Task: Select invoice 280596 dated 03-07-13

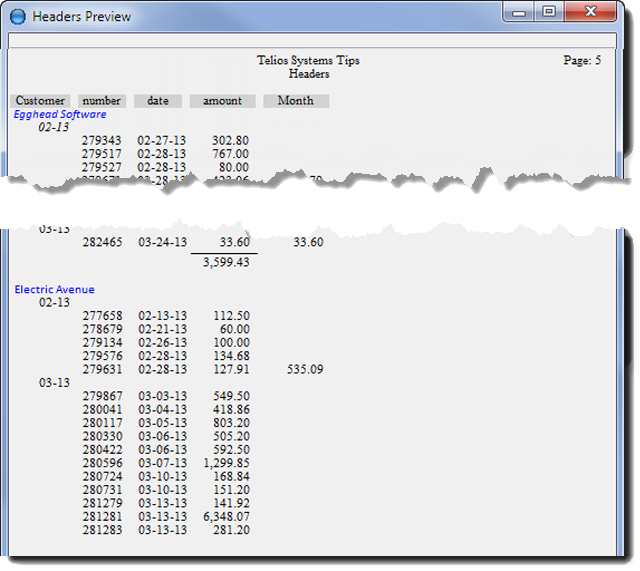Action: 102,464
